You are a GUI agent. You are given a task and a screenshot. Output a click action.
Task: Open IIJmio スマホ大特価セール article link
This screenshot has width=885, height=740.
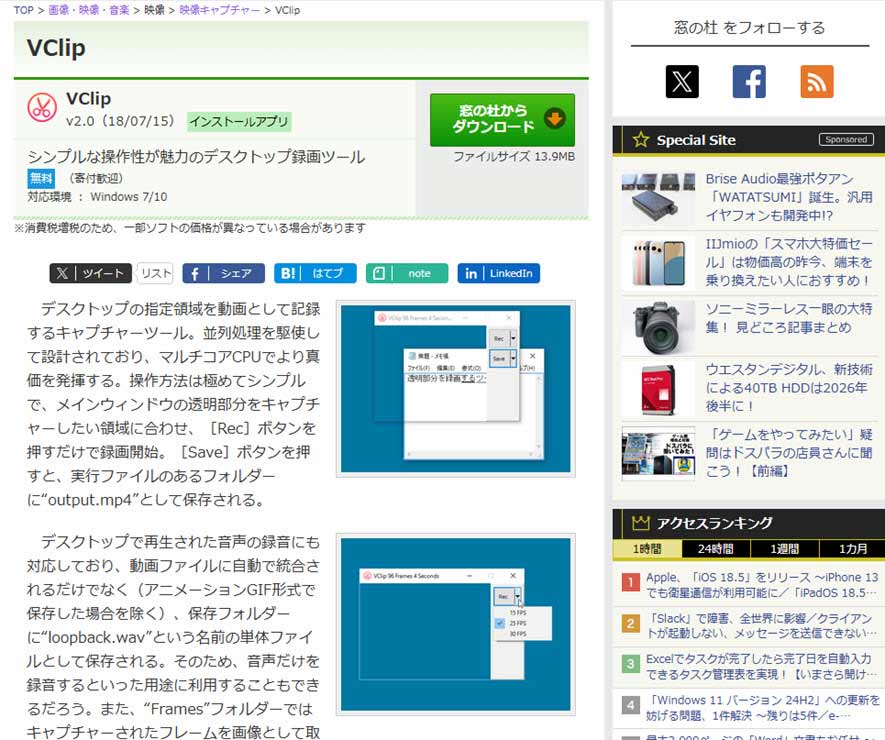(789, 262)
